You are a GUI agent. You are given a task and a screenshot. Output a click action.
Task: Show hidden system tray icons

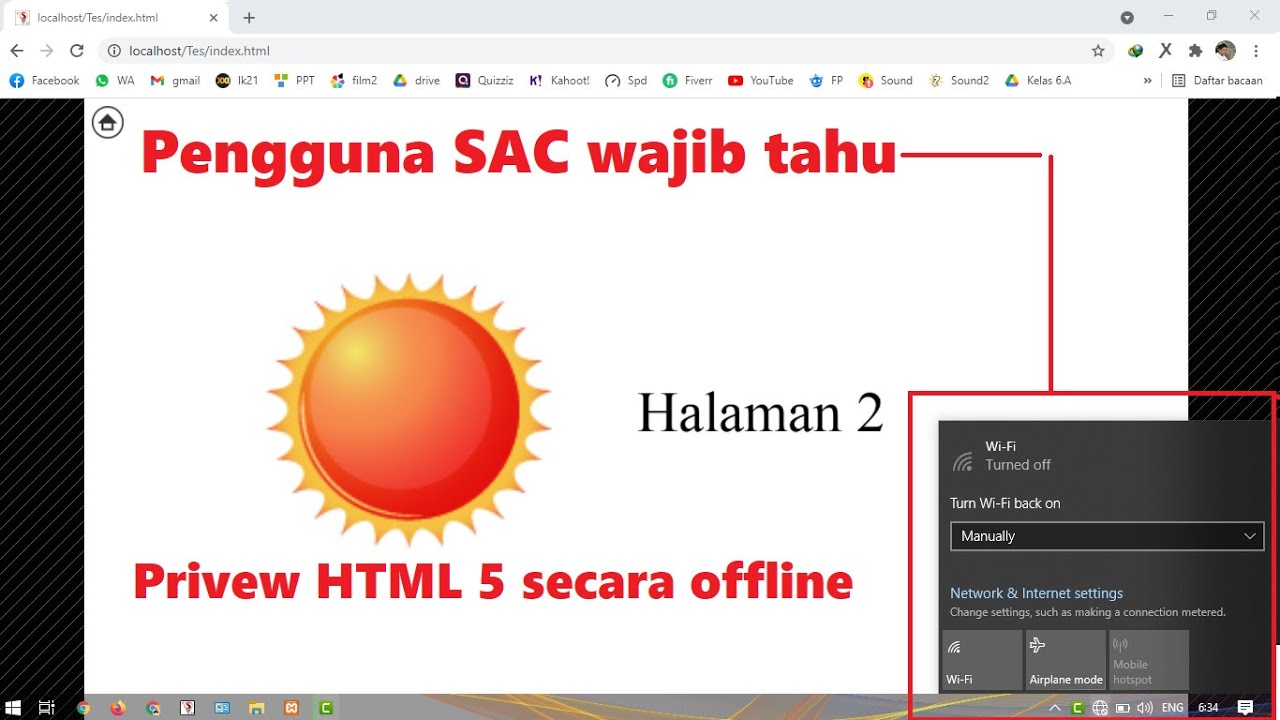pyautogui.click(x=1055, y=708)
